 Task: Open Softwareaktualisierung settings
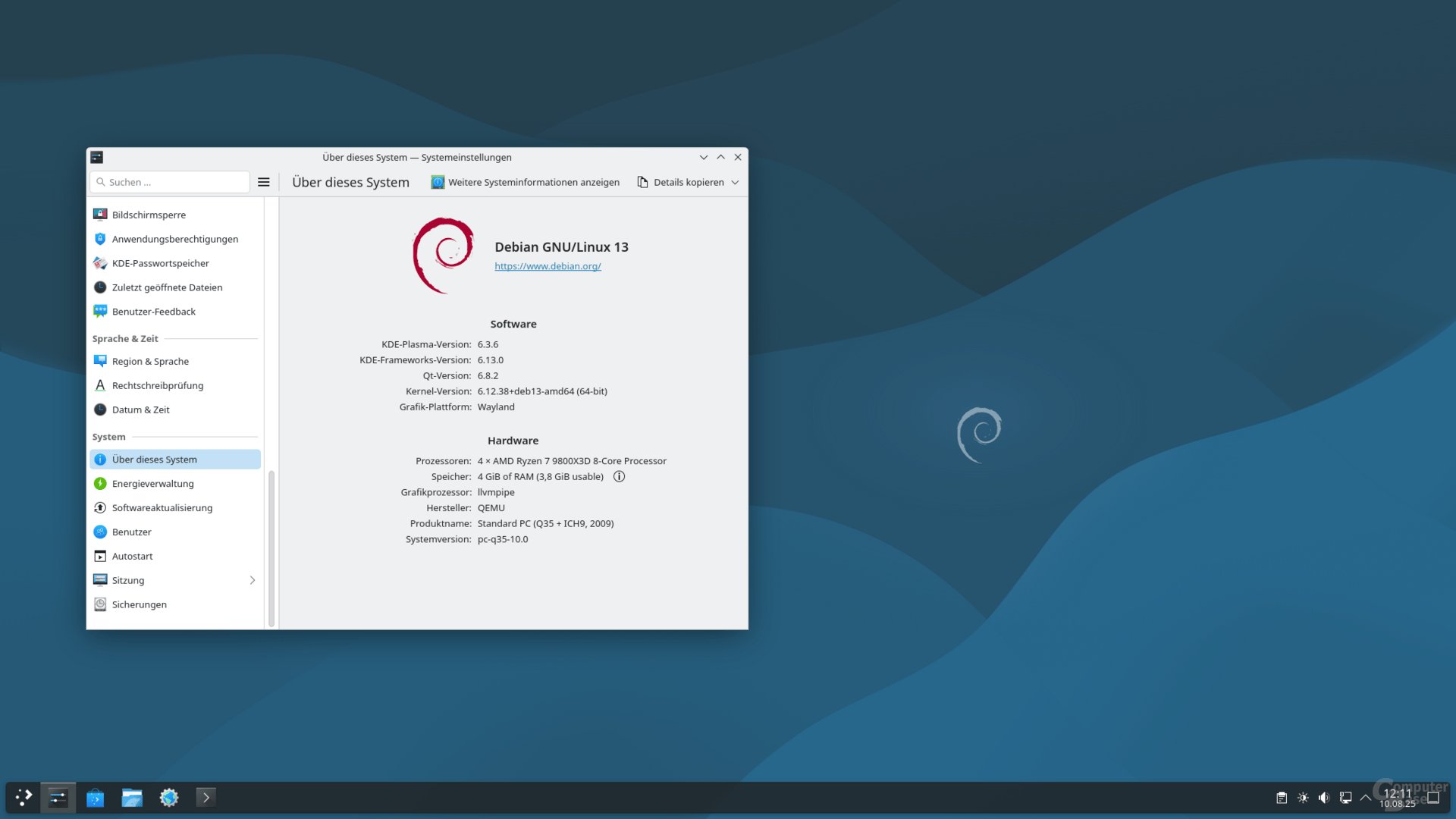[162, 507]
